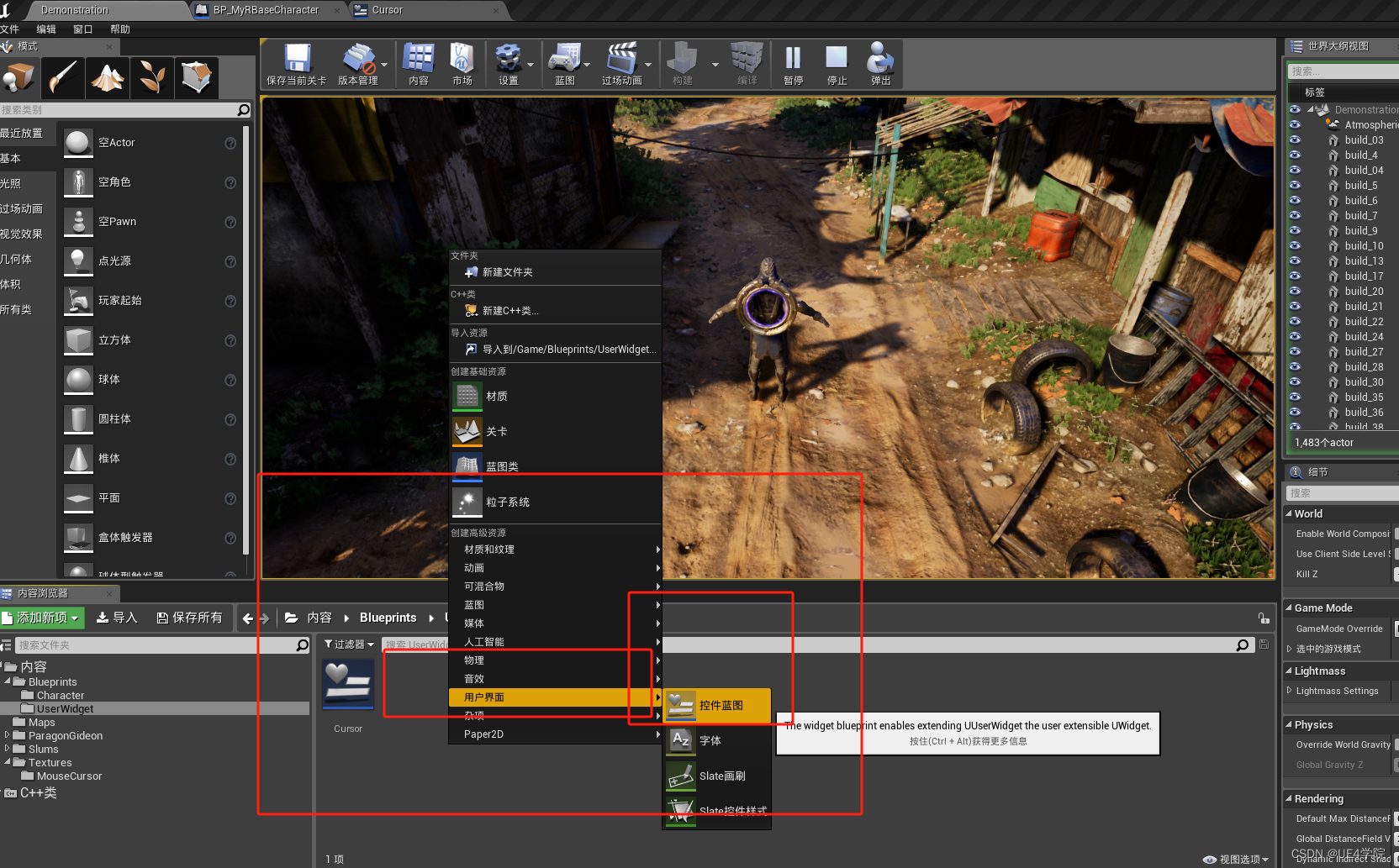Click the Save All (保存所有) button

point(190,618)
